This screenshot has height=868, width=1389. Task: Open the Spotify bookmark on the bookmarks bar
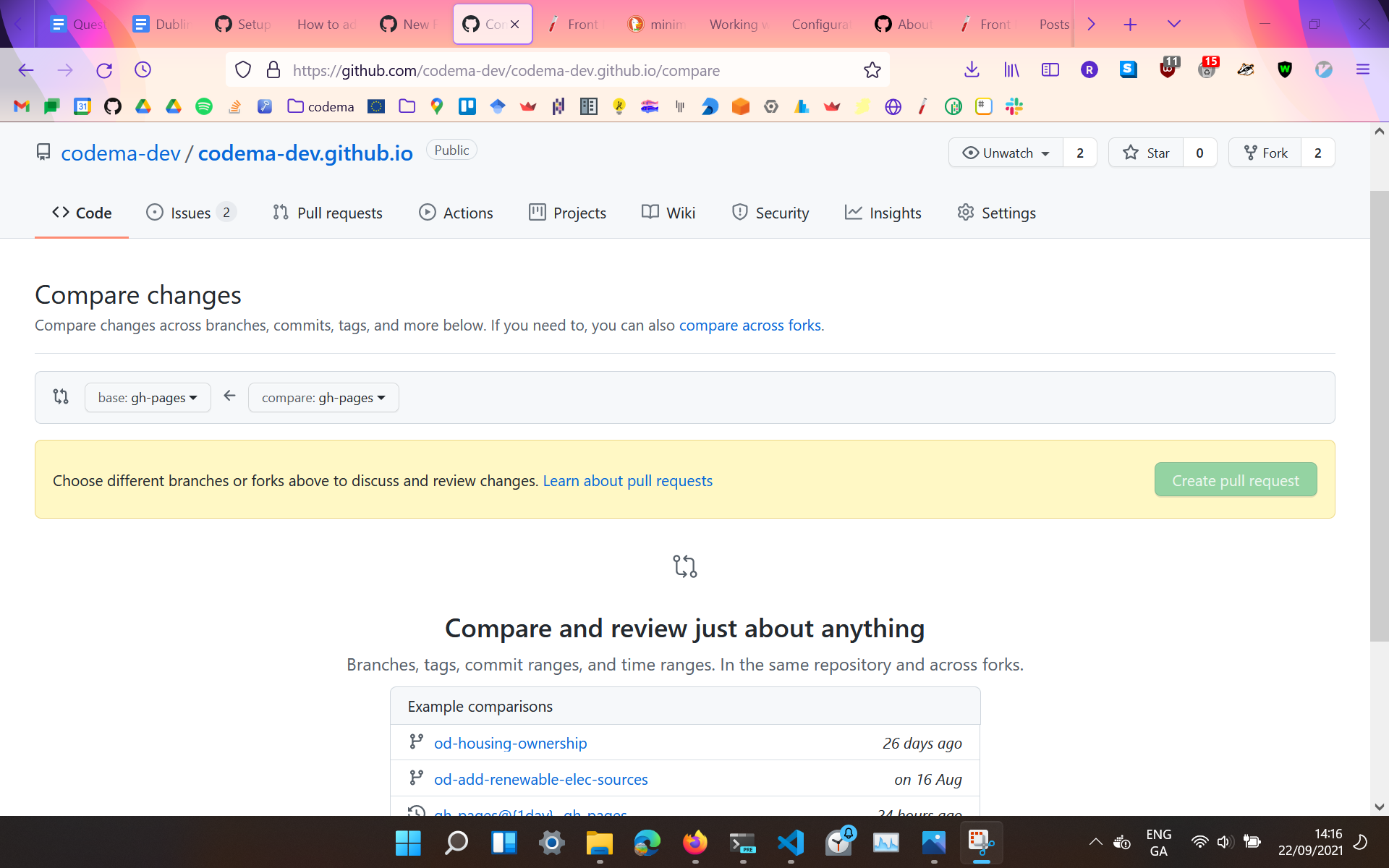pos(204,106)
